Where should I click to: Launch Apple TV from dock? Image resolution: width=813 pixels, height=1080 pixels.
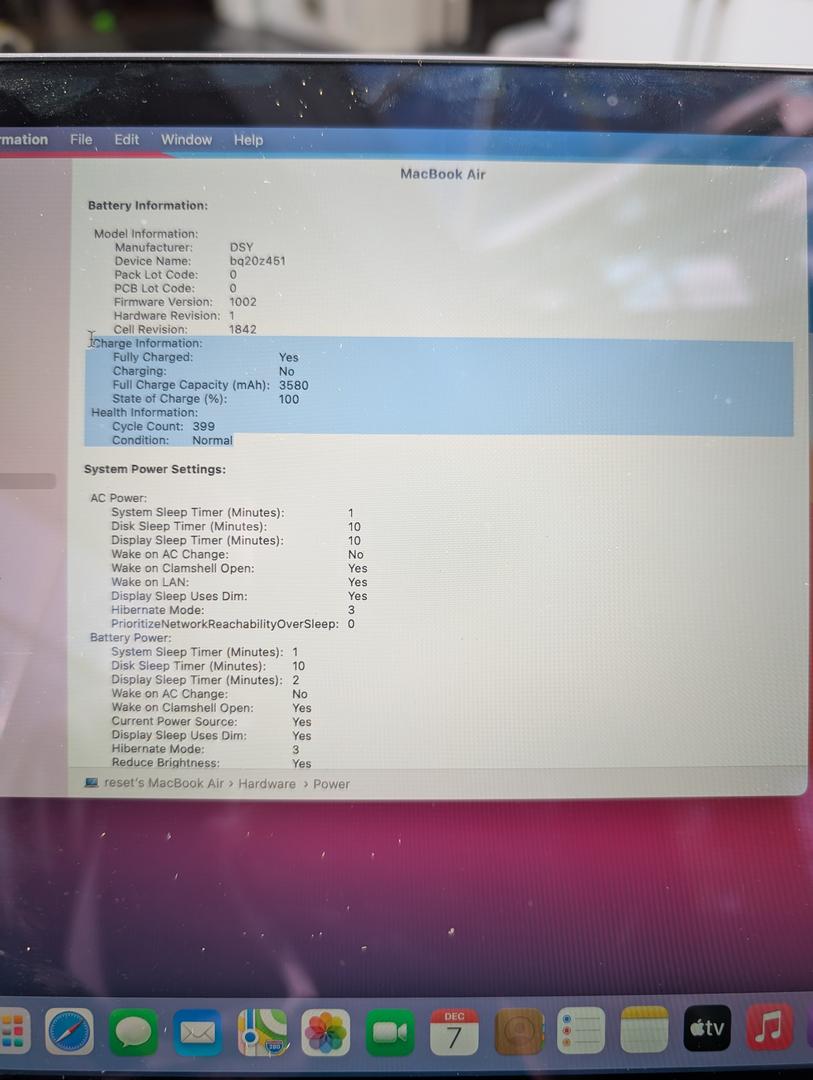click(x=707, y=1029)
